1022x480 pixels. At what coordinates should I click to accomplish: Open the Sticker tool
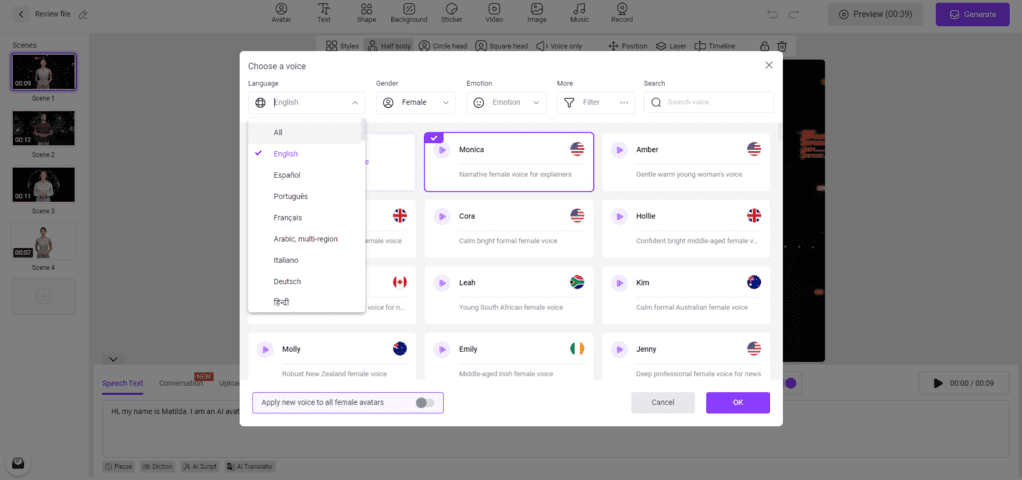[x=451, y=12]
